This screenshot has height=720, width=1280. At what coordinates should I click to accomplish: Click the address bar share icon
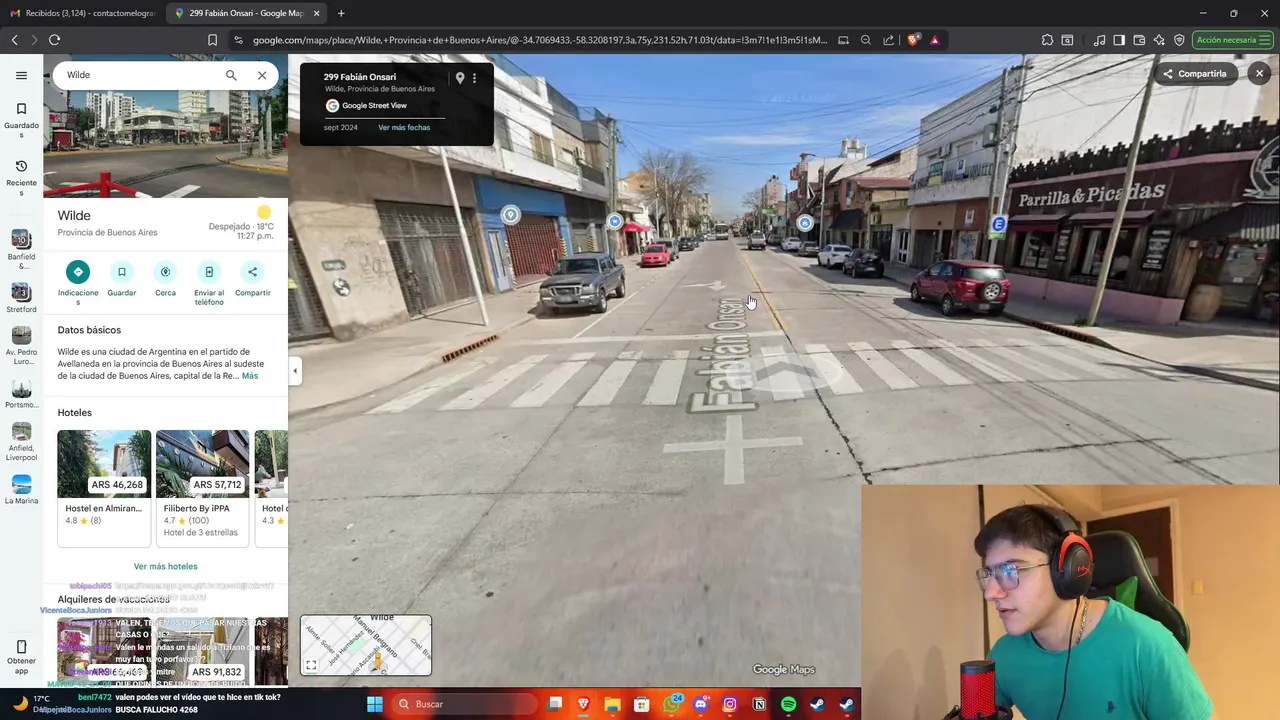888,40
